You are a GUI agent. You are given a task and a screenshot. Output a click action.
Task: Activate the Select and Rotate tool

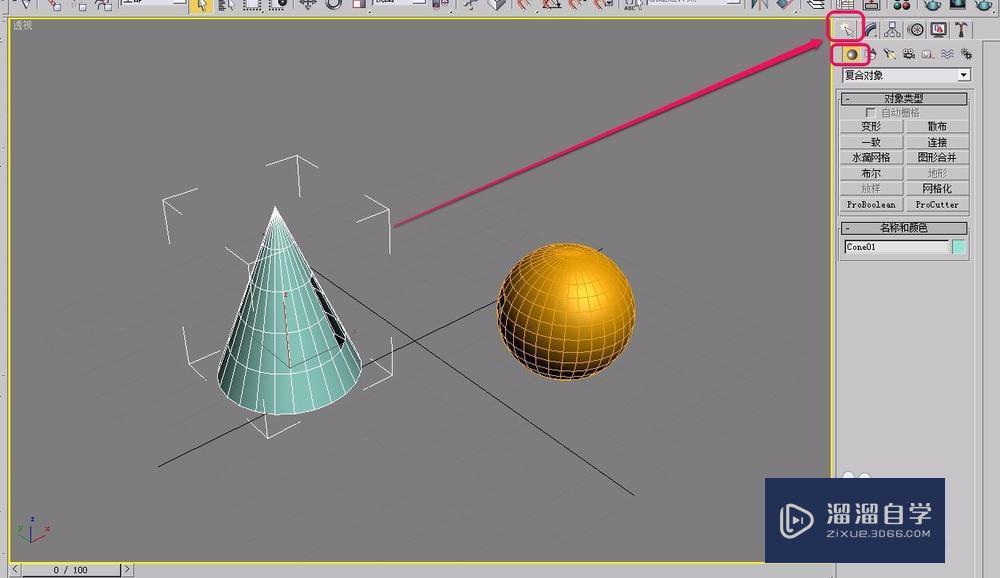(x=334, y=6)
